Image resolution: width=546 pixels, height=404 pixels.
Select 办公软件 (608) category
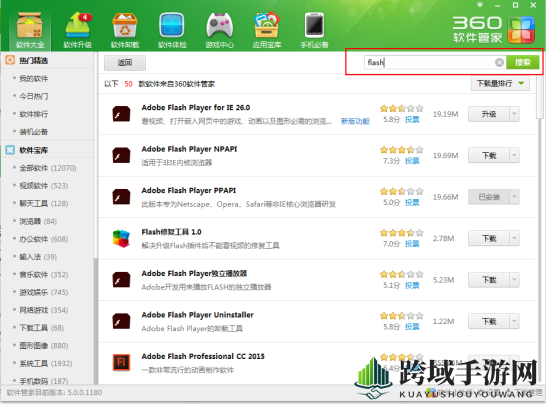coord(44,239)
